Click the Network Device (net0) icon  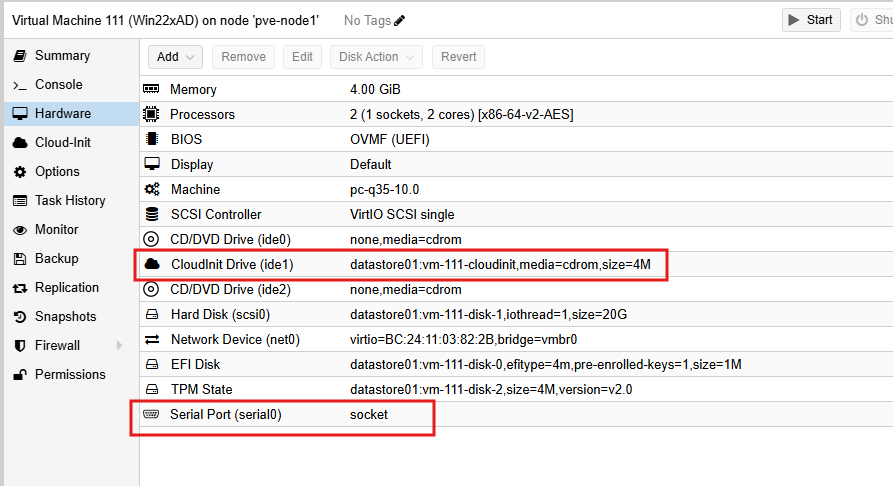tap(152, 339)
